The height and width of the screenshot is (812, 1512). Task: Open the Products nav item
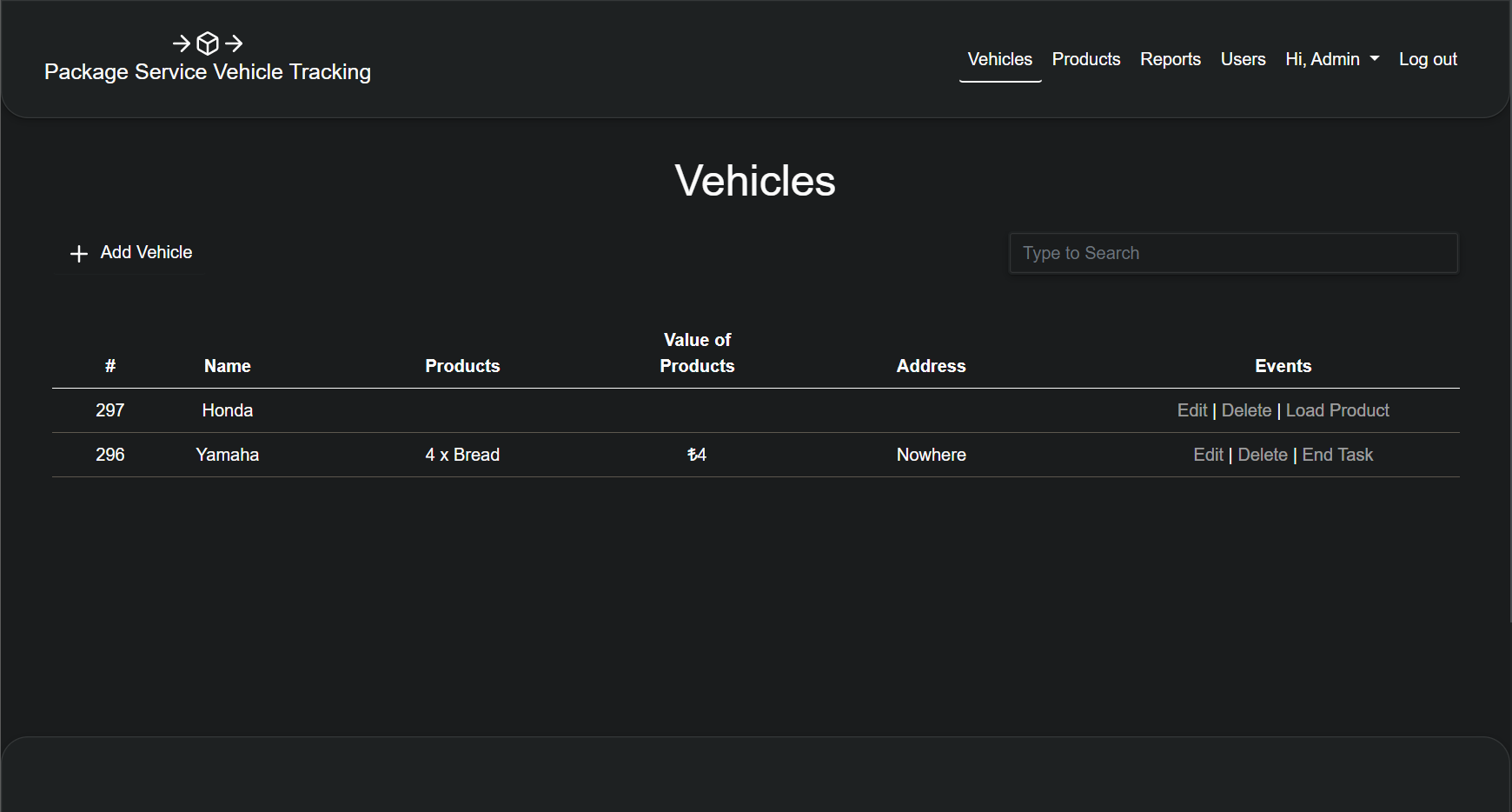[1086, 59]
